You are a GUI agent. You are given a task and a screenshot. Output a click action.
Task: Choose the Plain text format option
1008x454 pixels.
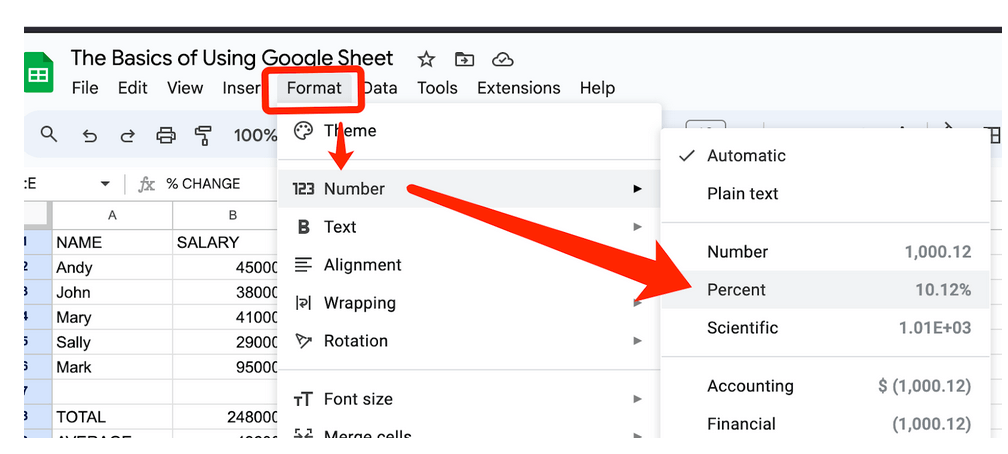742,194
